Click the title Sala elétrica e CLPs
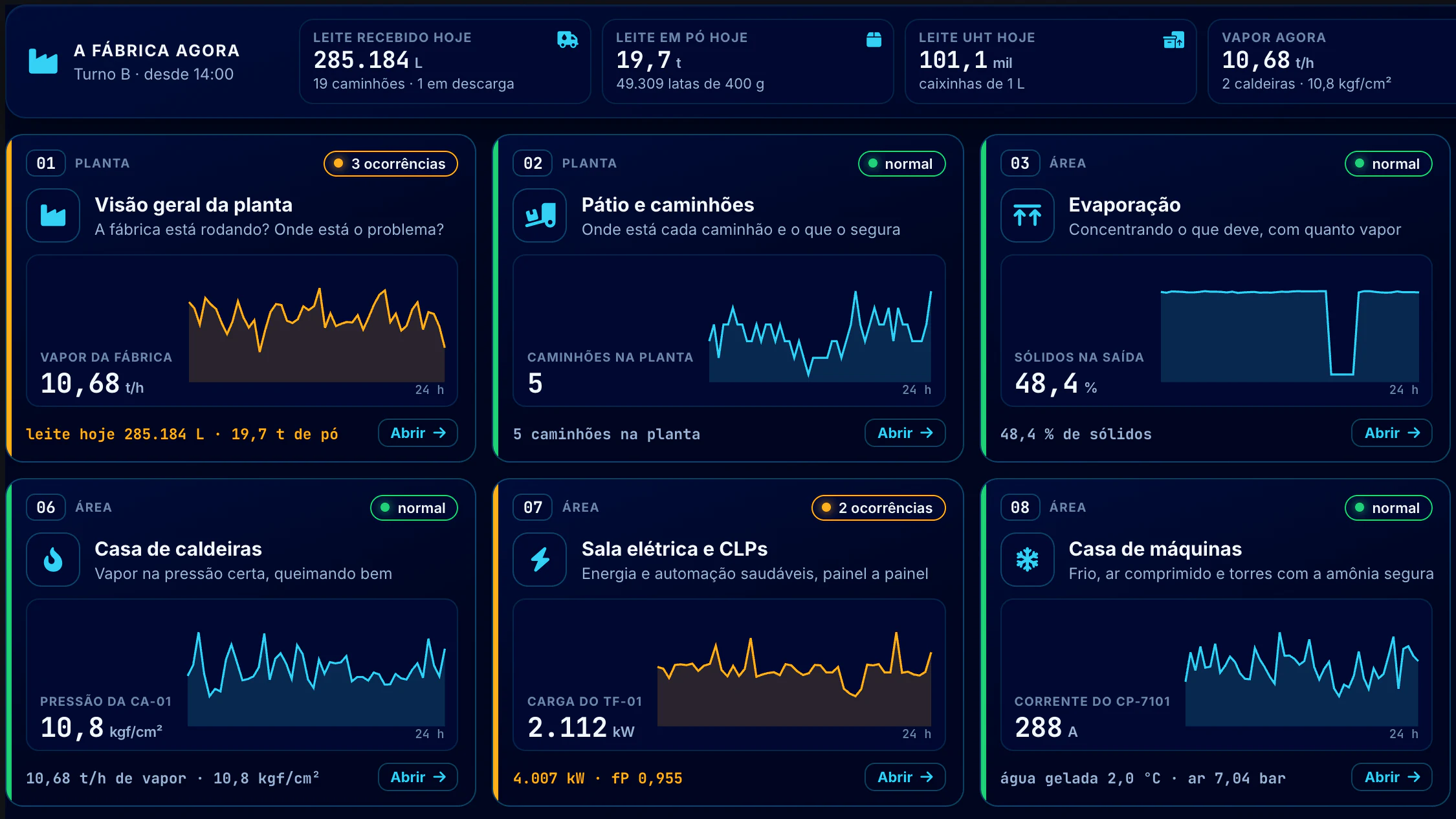The image size is (1456, 819). pyautogui.click(x=674, y=549)
